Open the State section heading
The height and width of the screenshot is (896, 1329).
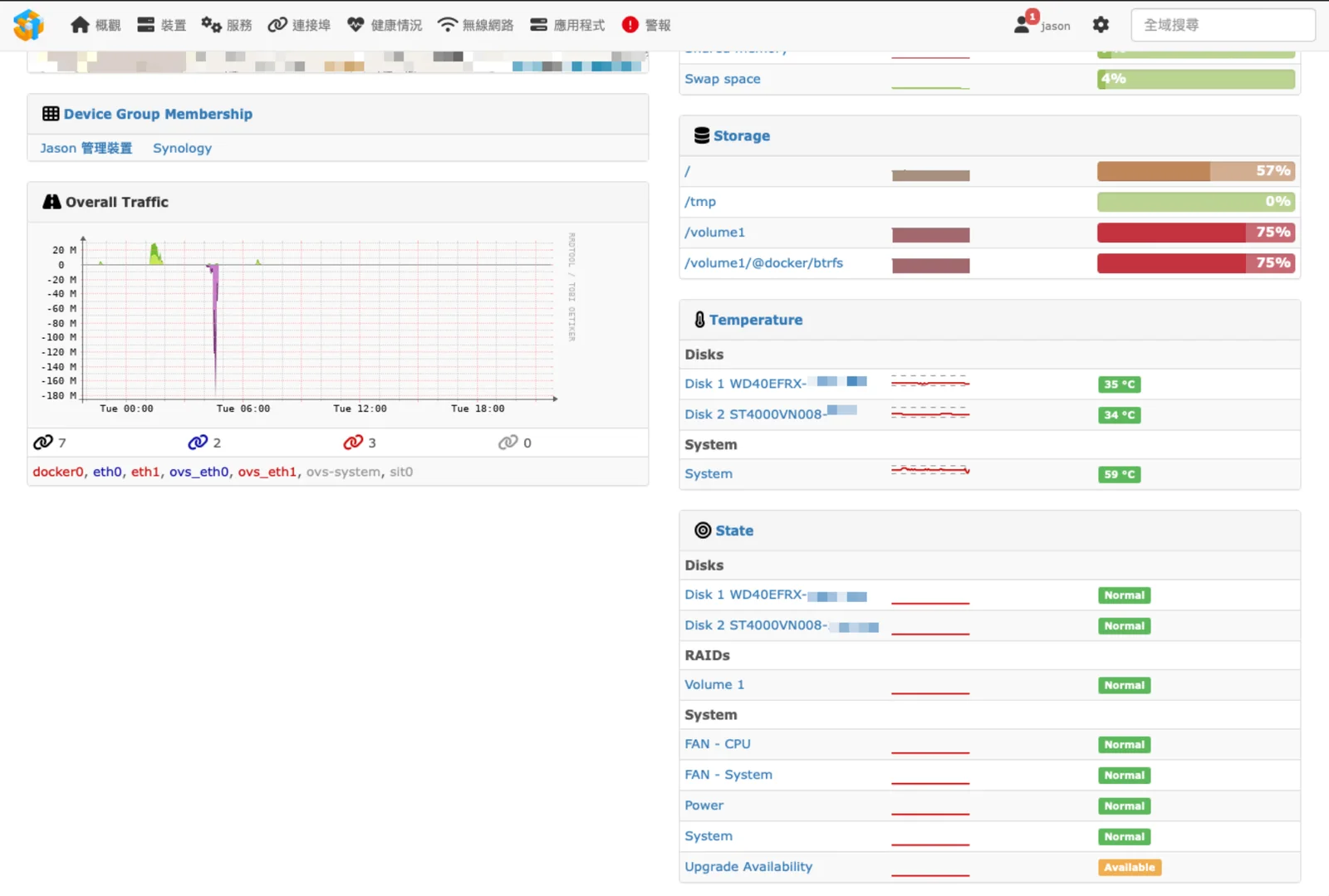tap(734, 531)
